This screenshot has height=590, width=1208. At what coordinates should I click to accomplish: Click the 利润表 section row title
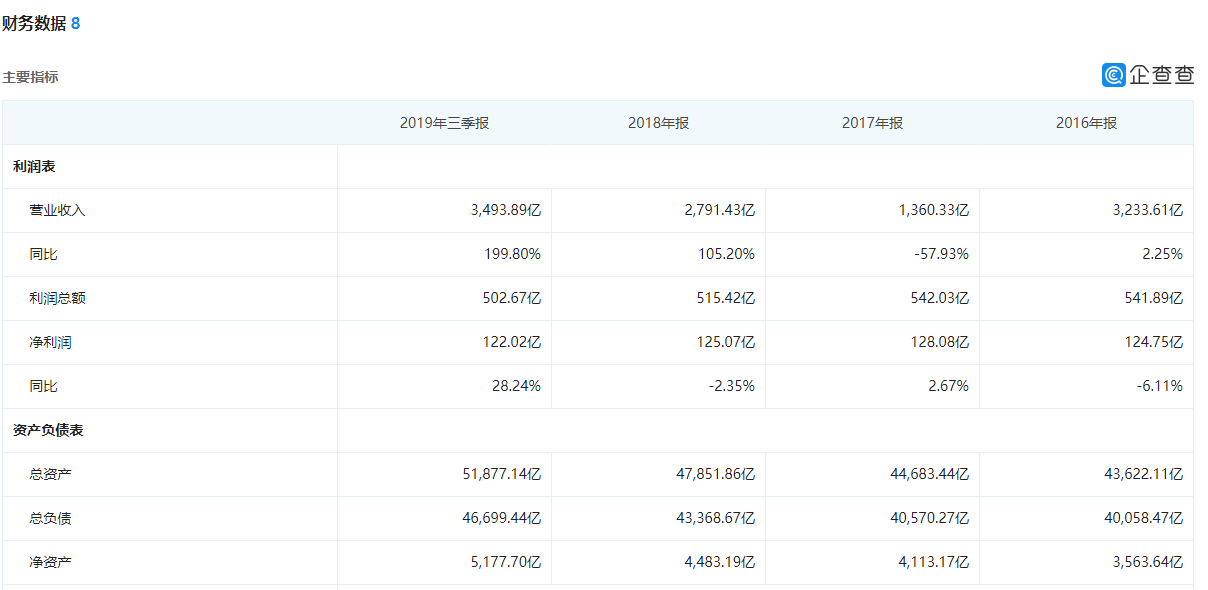tap(34, 166)
